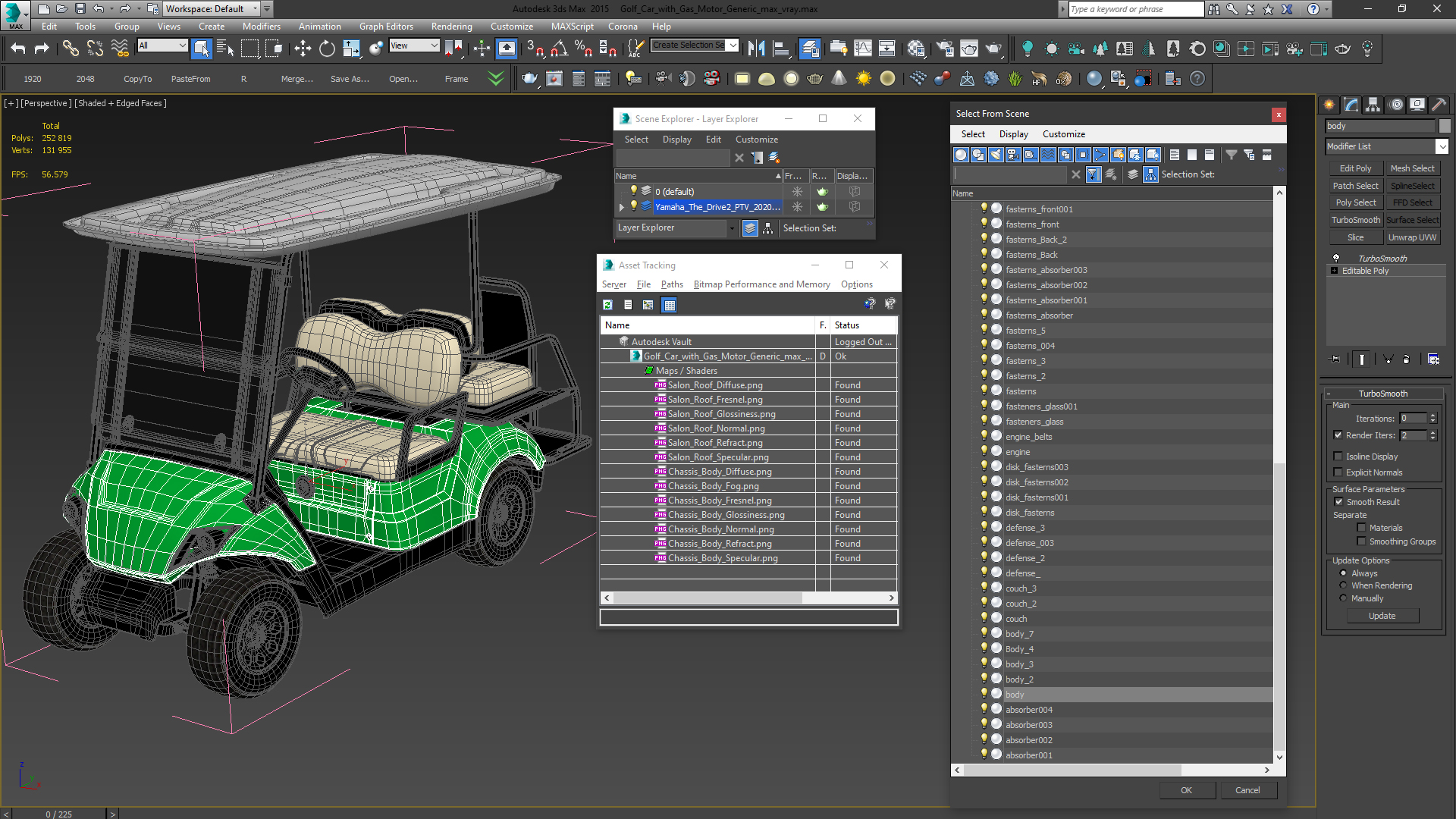Screen dimensions: 1456x819
Task: Activate the Select Object tool
Action: [202, 49]
